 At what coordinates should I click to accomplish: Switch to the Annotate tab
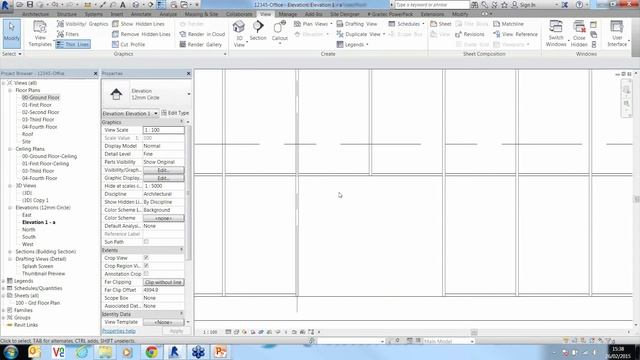pos(141,14)
